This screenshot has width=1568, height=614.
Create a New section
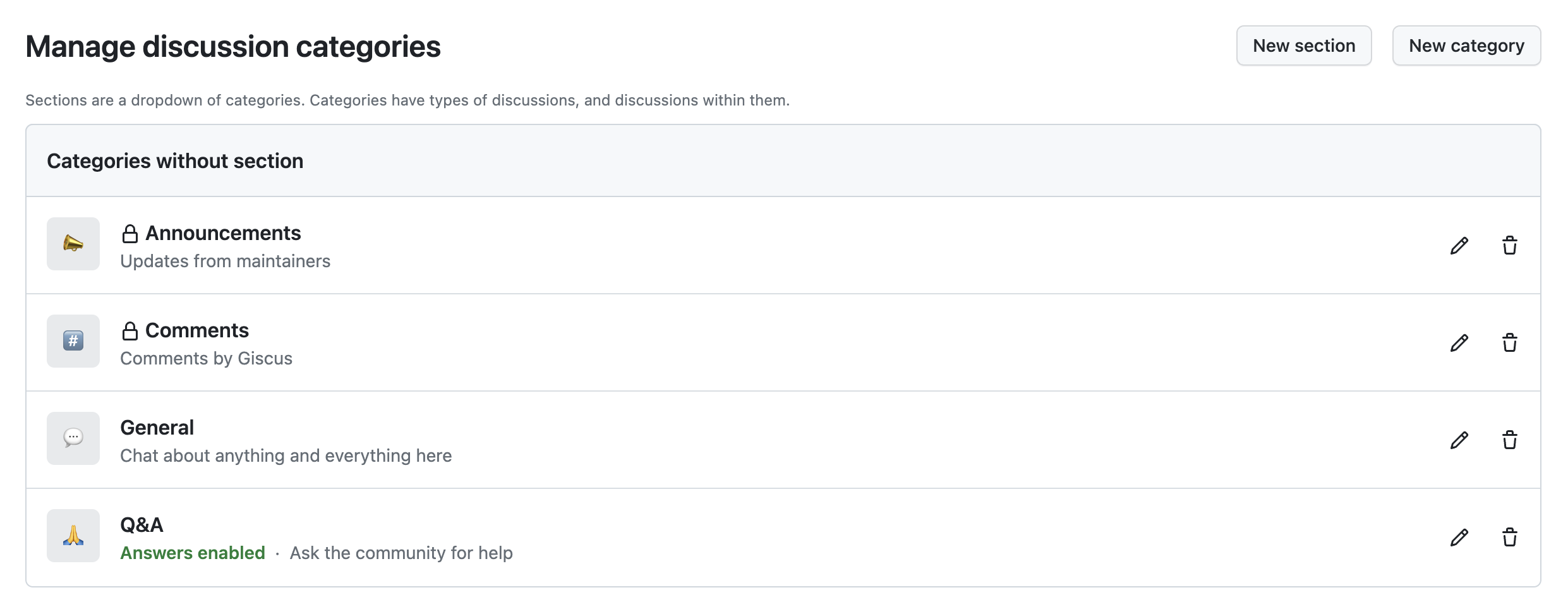[x=1304, y=45]
